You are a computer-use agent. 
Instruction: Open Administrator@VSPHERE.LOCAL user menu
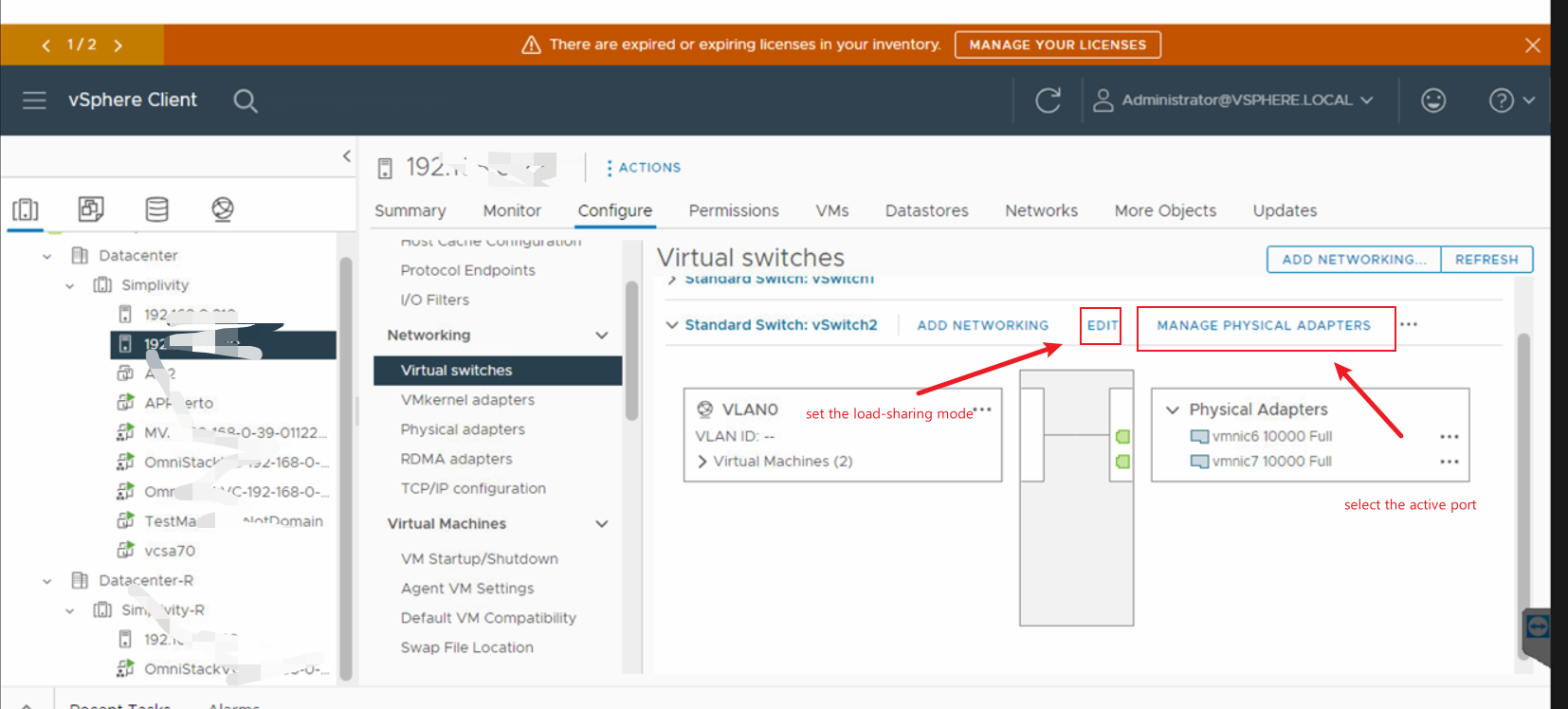click(x=1233, y=100)
